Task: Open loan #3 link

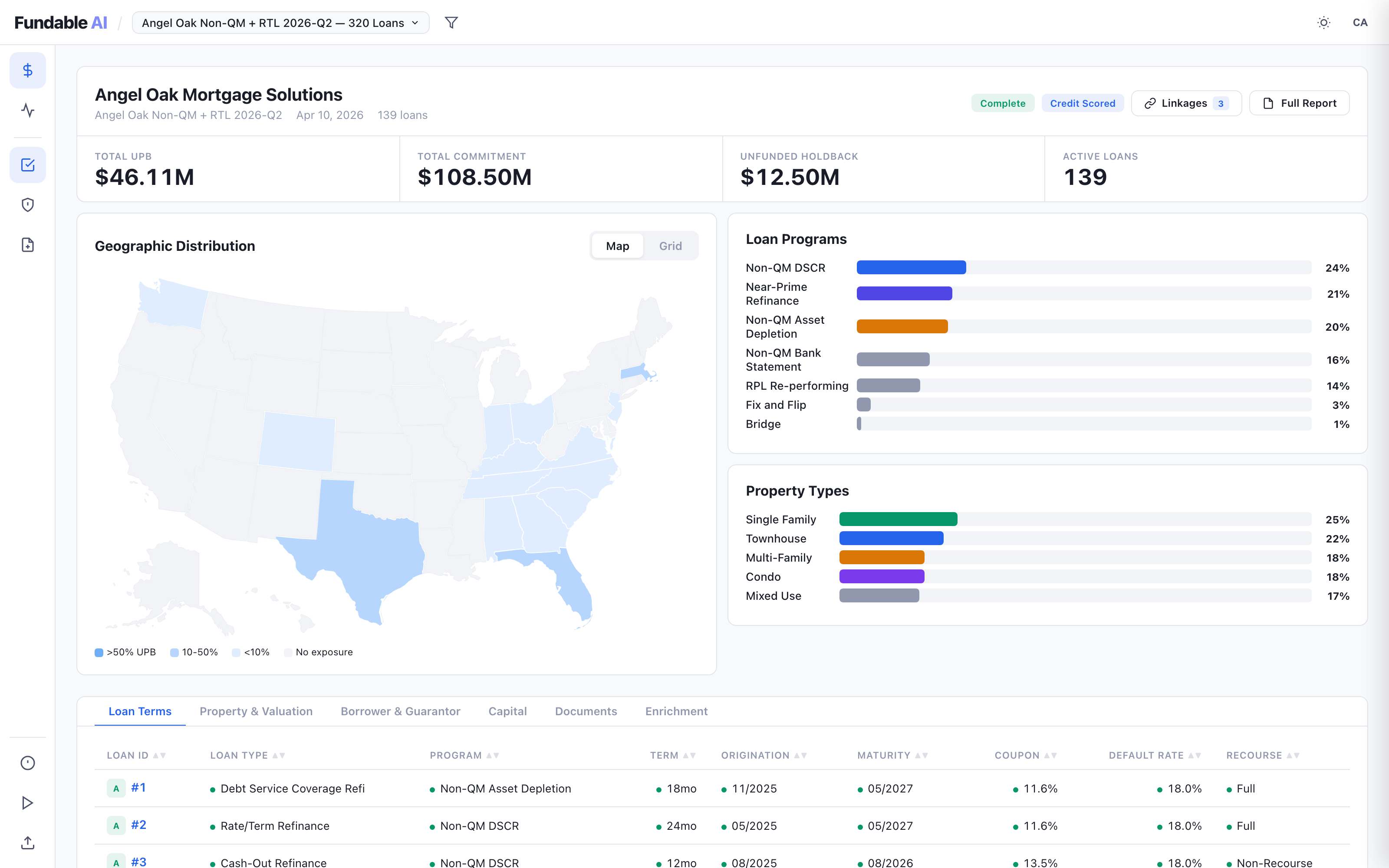Action: (138, 861)
